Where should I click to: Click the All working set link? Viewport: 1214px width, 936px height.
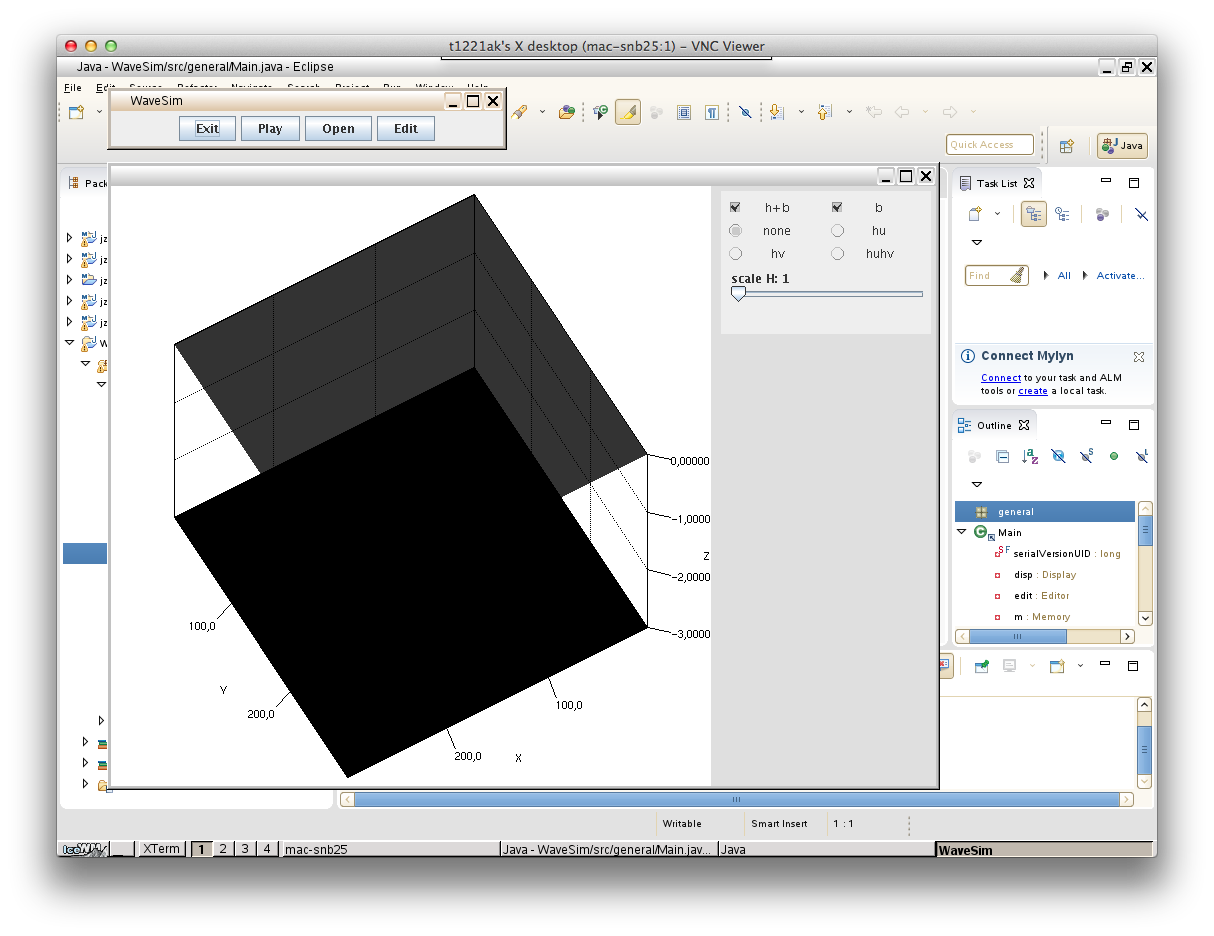pyautogui.click(x=1064, y=276)
